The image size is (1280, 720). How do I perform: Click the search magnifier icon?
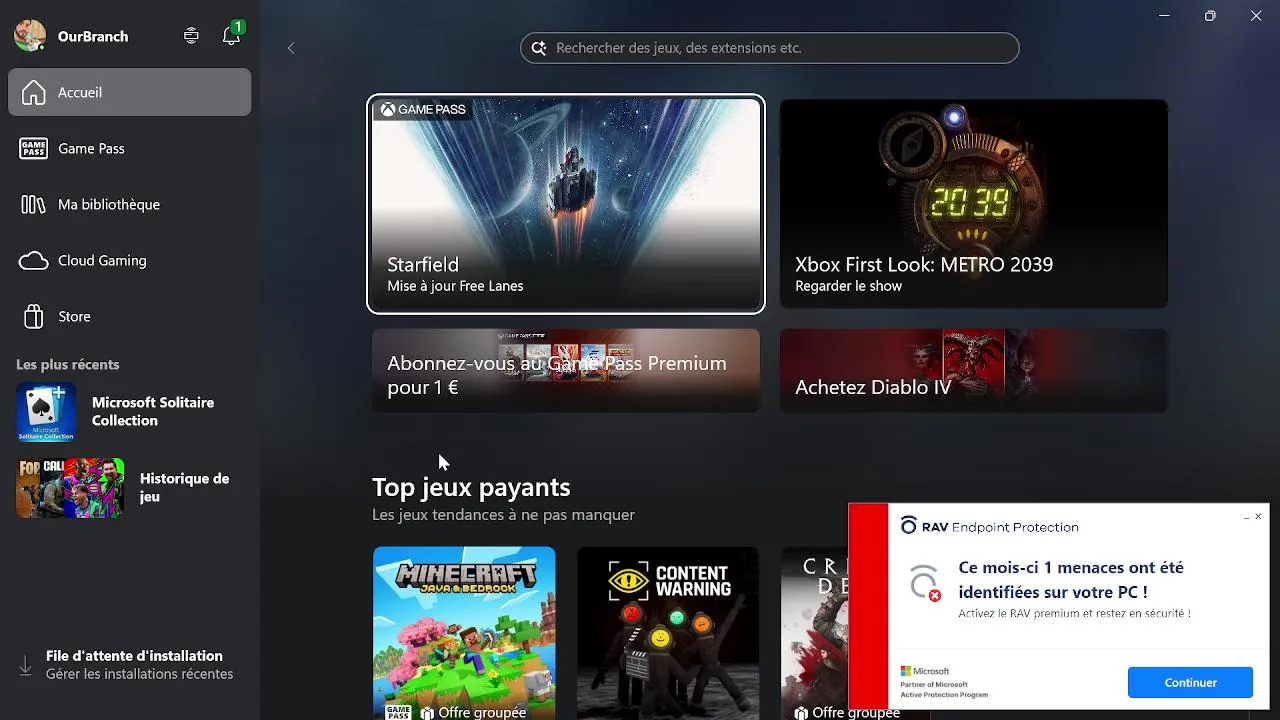pos(539,48)
